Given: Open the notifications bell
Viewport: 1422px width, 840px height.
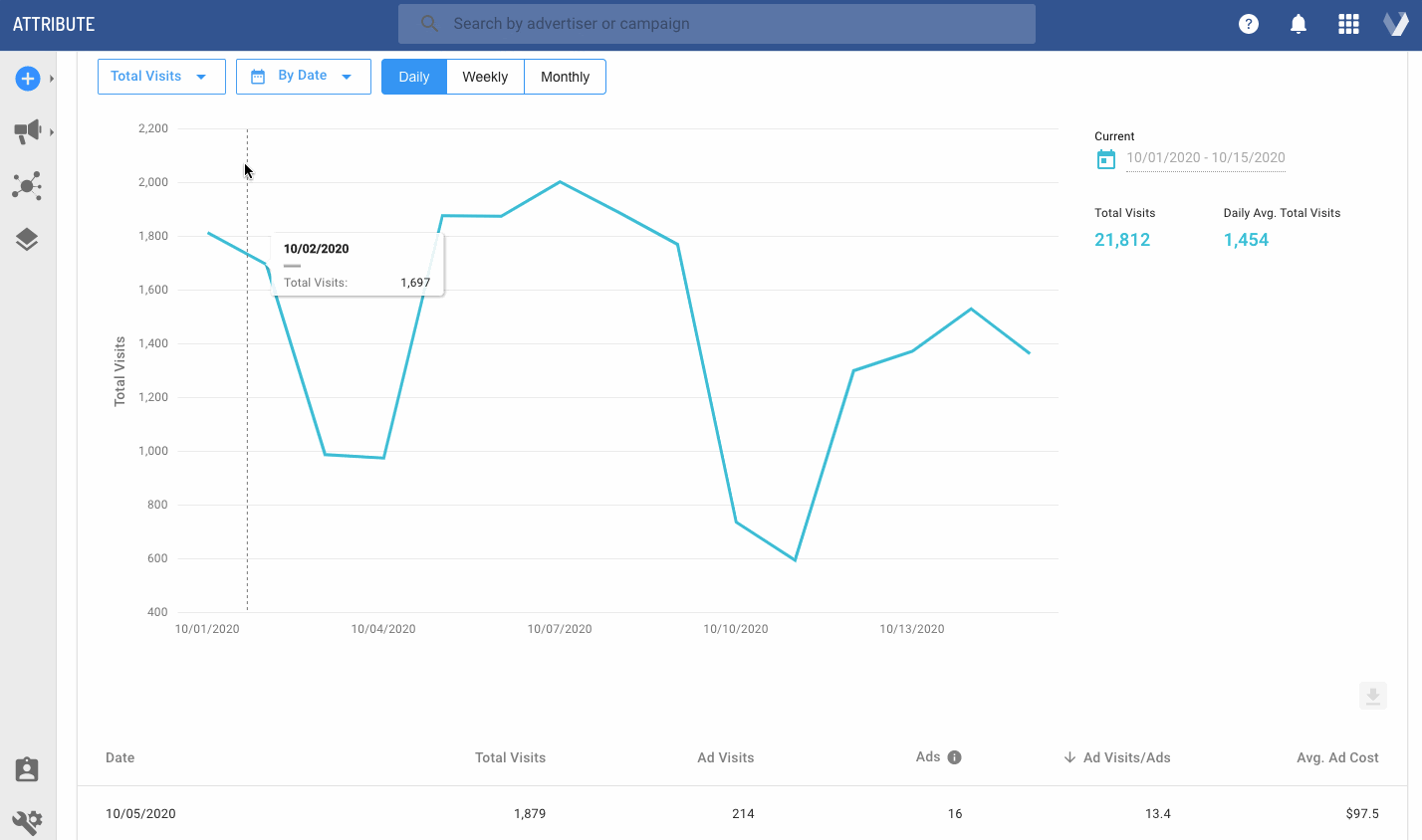Looking at the screenshot, I should (x=1298, y=24).
